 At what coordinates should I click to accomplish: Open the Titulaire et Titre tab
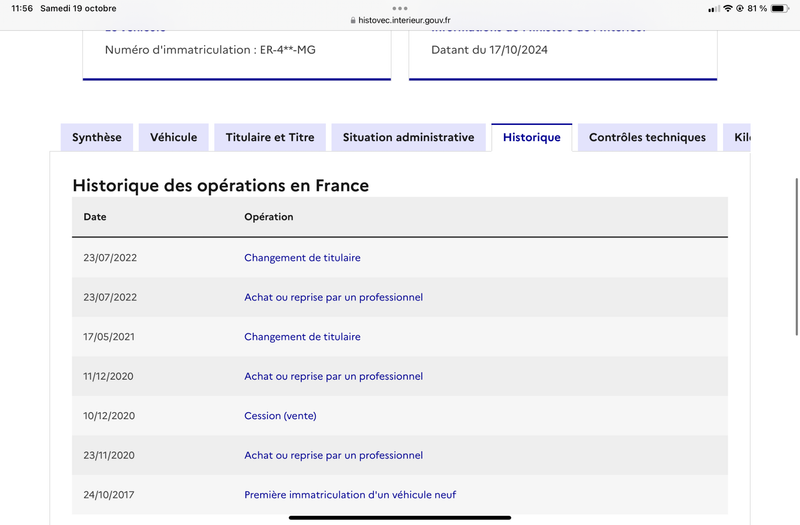(x=270, y=137)
